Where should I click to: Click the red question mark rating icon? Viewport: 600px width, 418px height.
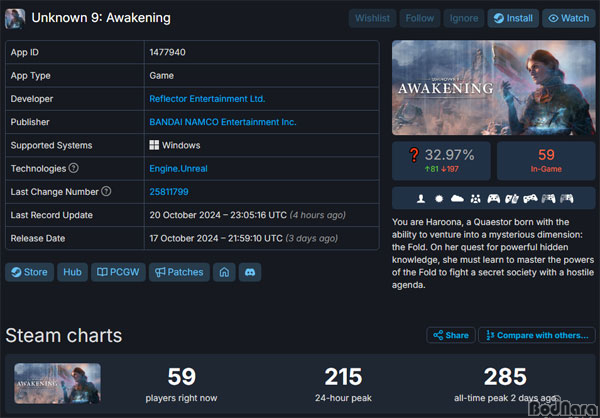[414, 155]
